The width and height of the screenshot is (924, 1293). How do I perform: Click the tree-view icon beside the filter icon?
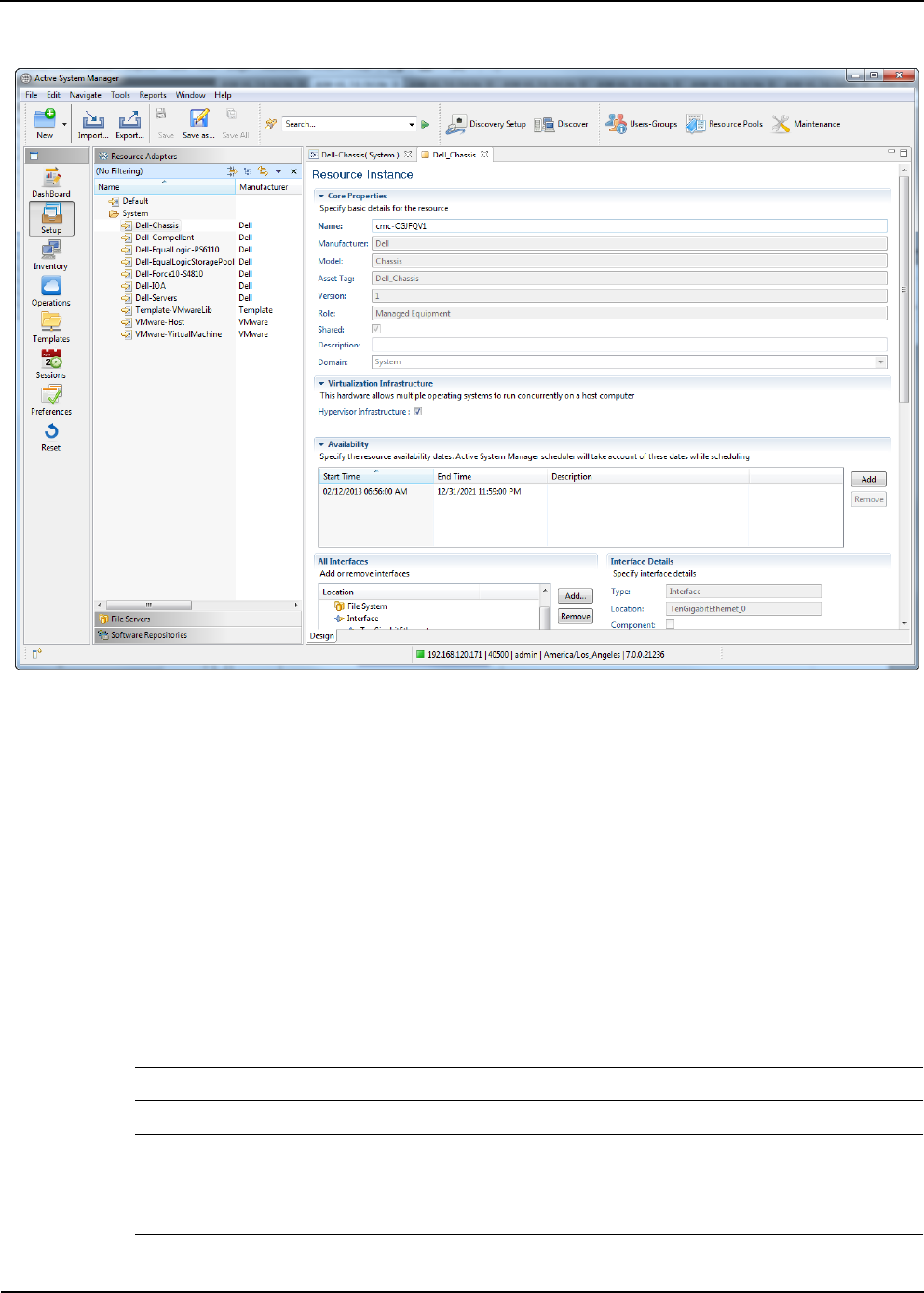pos(248,171)
